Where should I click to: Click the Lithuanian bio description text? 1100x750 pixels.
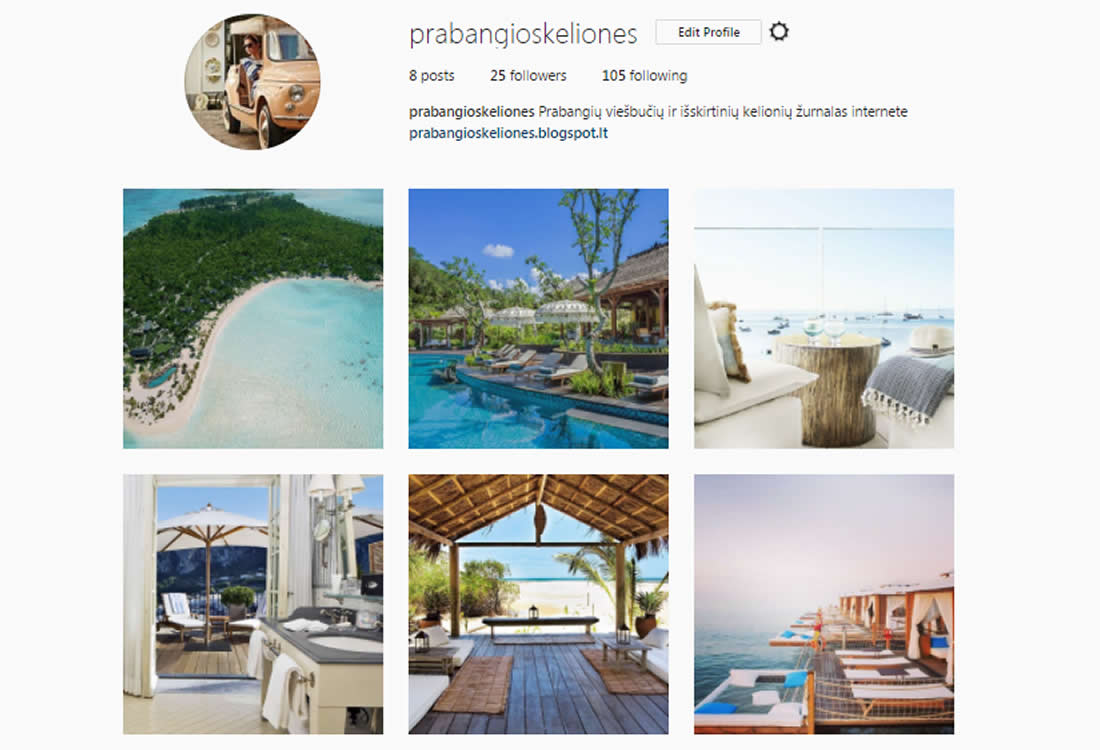(723, 112)
